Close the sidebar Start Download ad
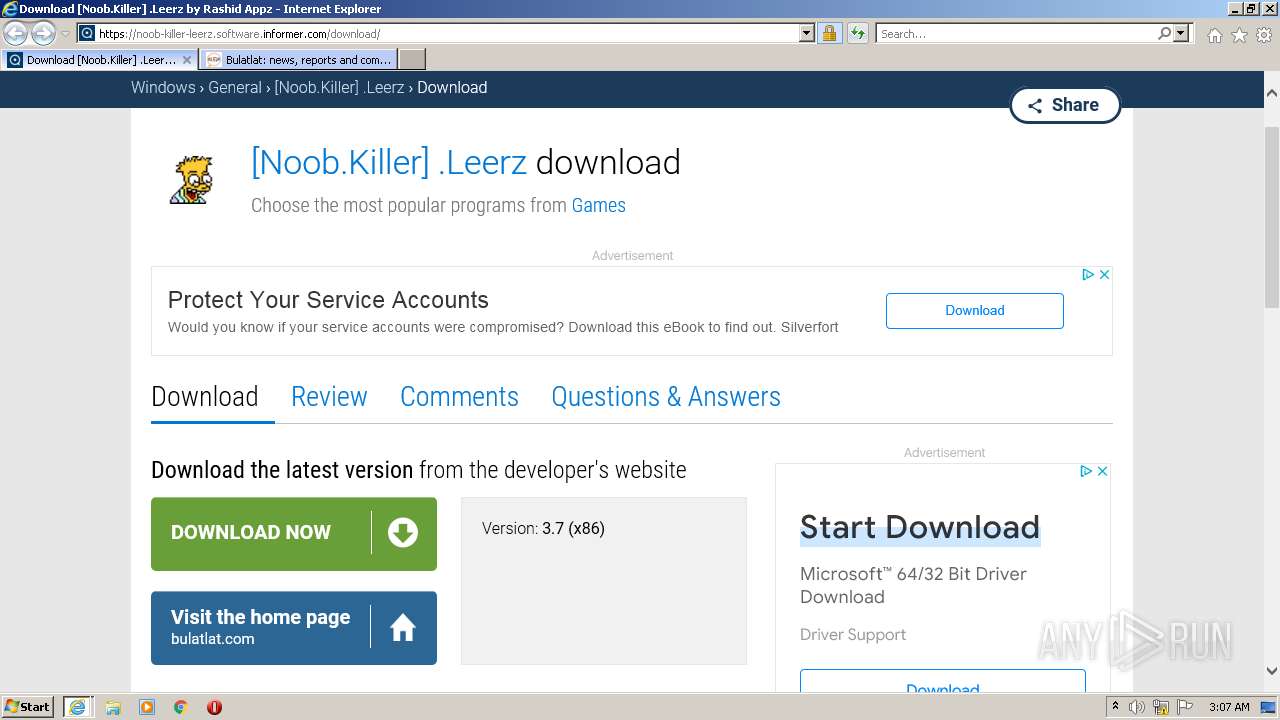Screen dimensions: 1280x720 [x=1102, y=471]
